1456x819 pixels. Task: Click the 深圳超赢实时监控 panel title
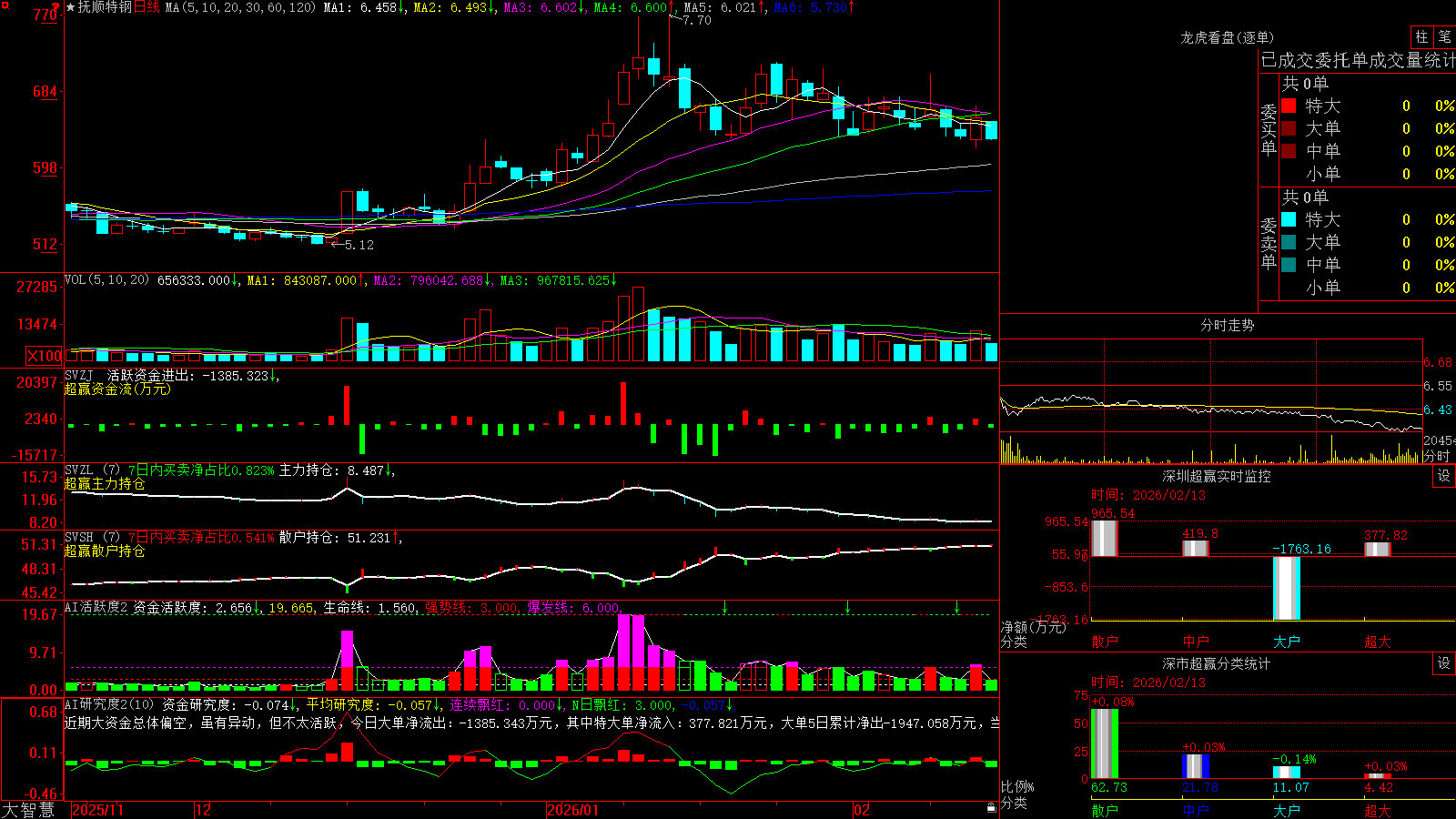[x=1216, y=476]
